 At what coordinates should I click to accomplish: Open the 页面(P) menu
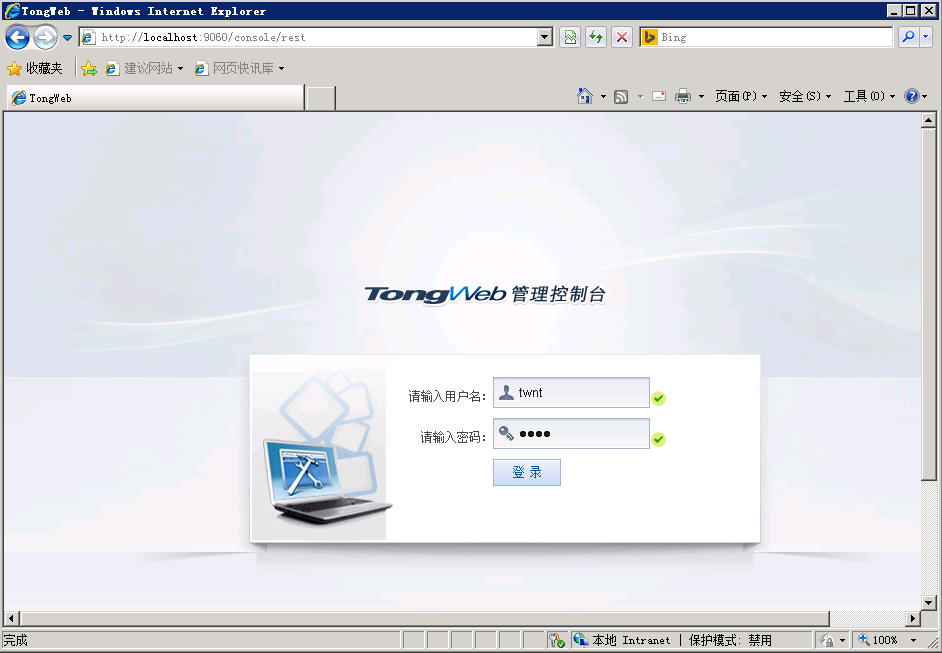tap(741, 96)
